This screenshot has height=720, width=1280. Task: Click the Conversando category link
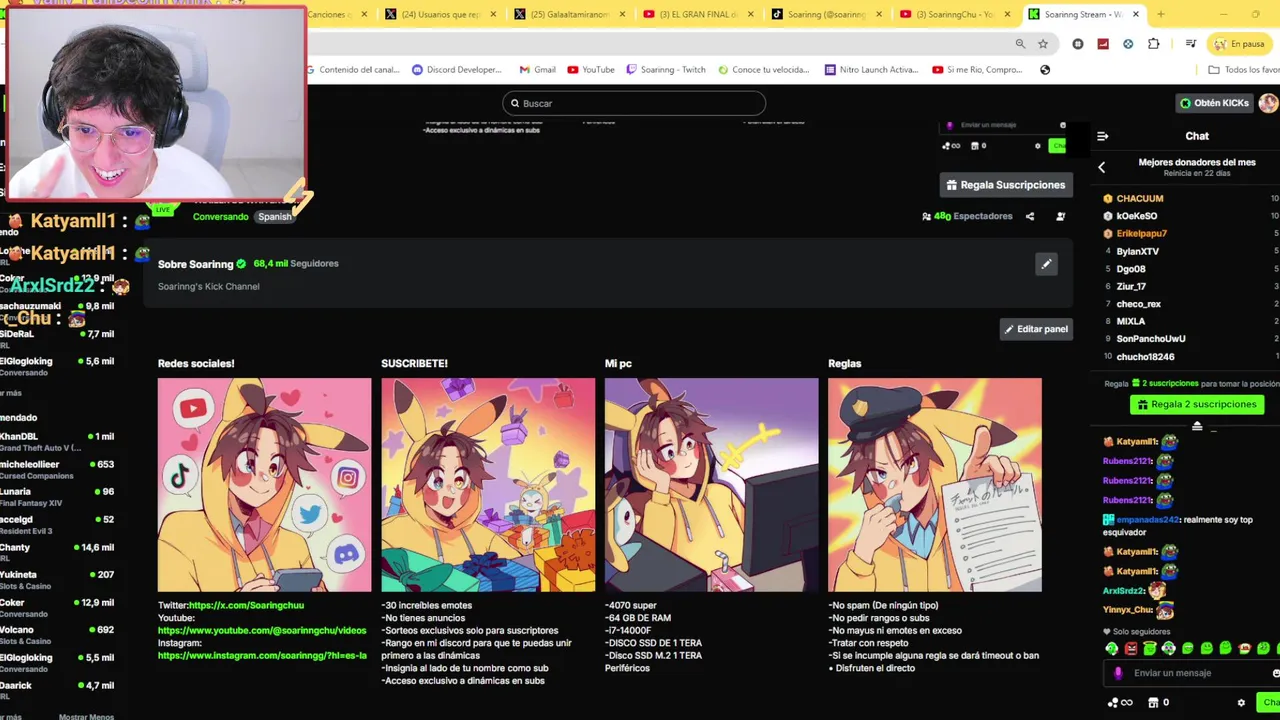tap(220, 217)
